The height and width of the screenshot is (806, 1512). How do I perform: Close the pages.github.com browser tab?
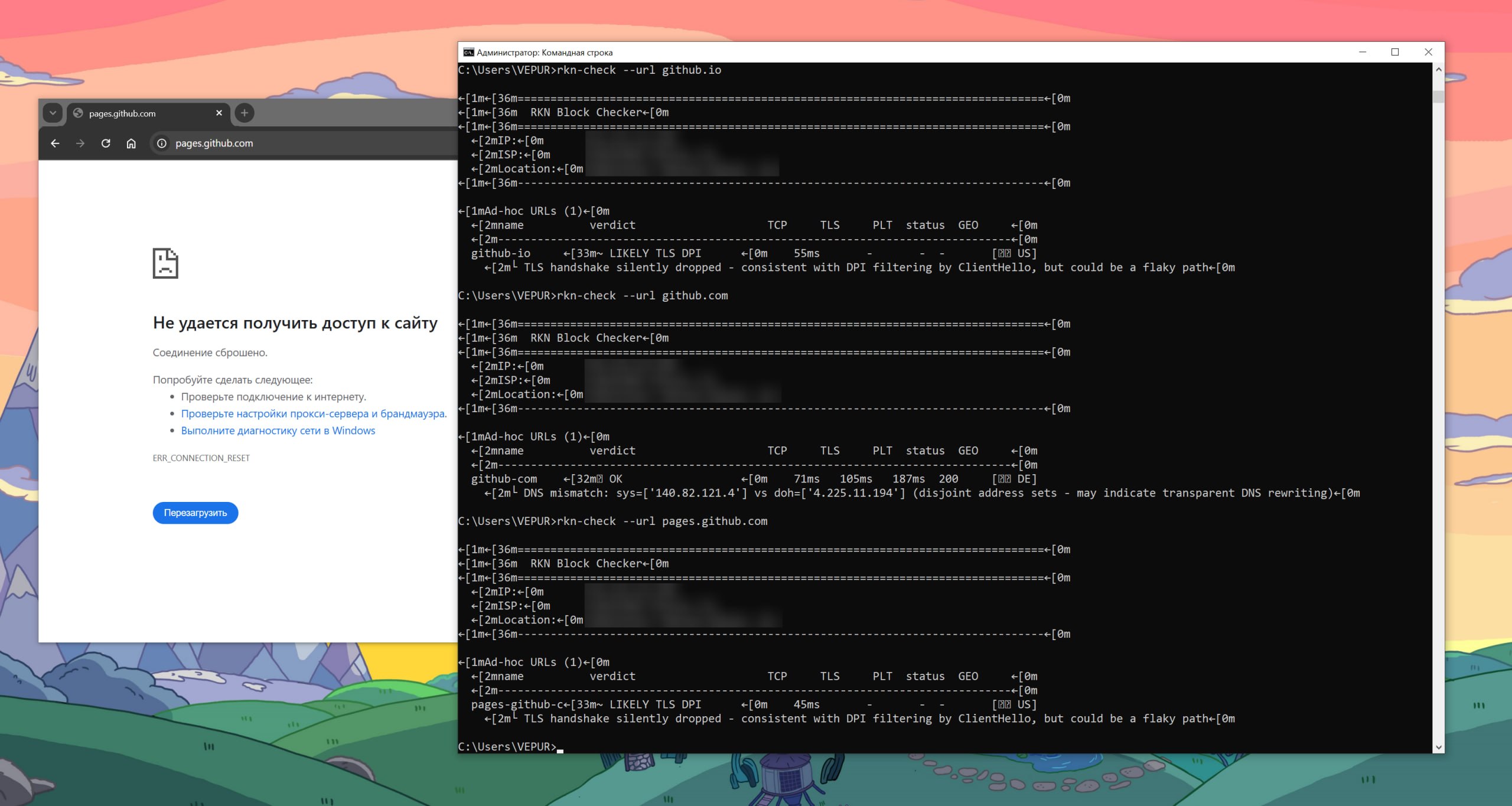(219, 113)
